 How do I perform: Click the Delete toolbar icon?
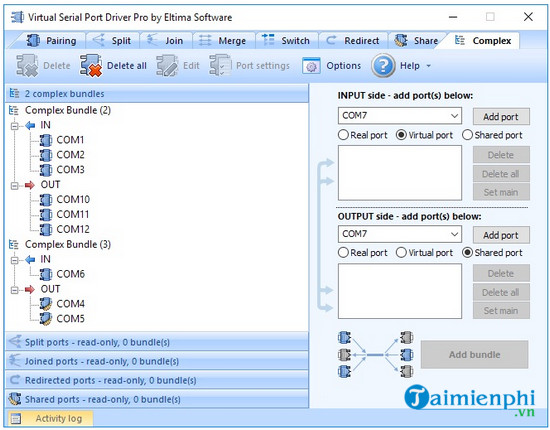pyautogui.click(x=27, y=66)
